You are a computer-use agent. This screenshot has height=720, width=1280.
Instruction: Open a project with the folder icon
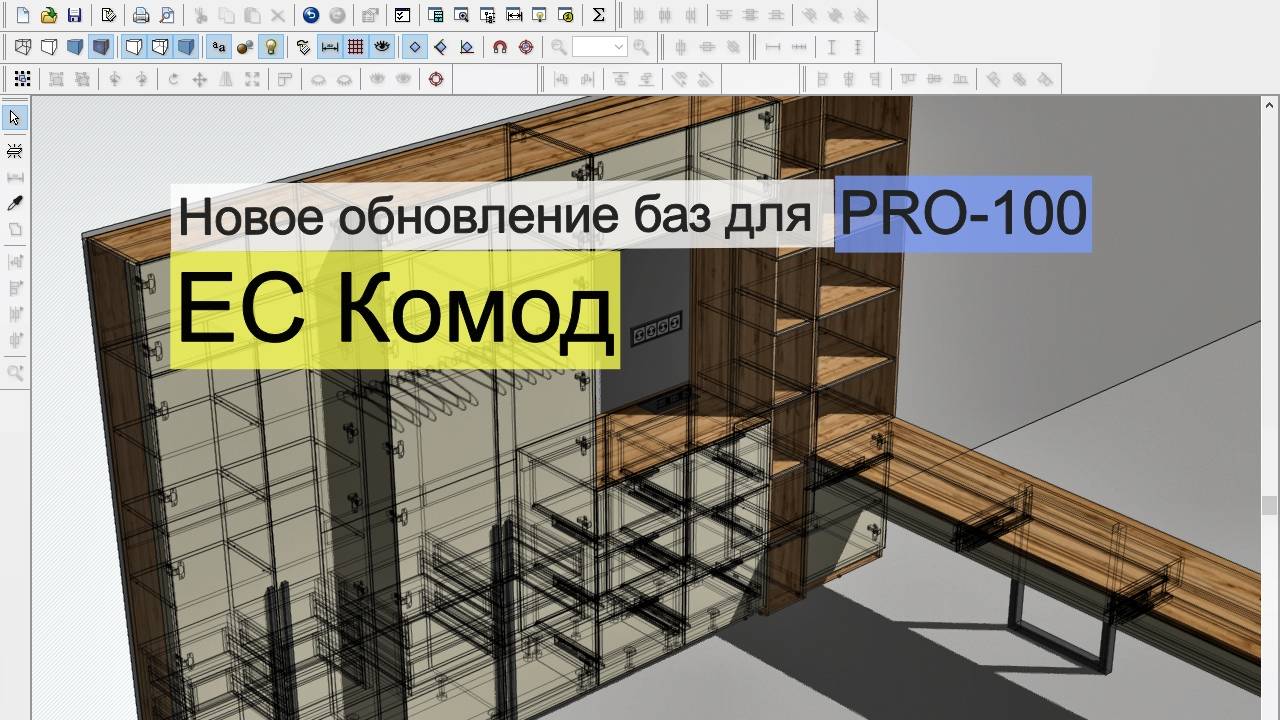[48, 15]
